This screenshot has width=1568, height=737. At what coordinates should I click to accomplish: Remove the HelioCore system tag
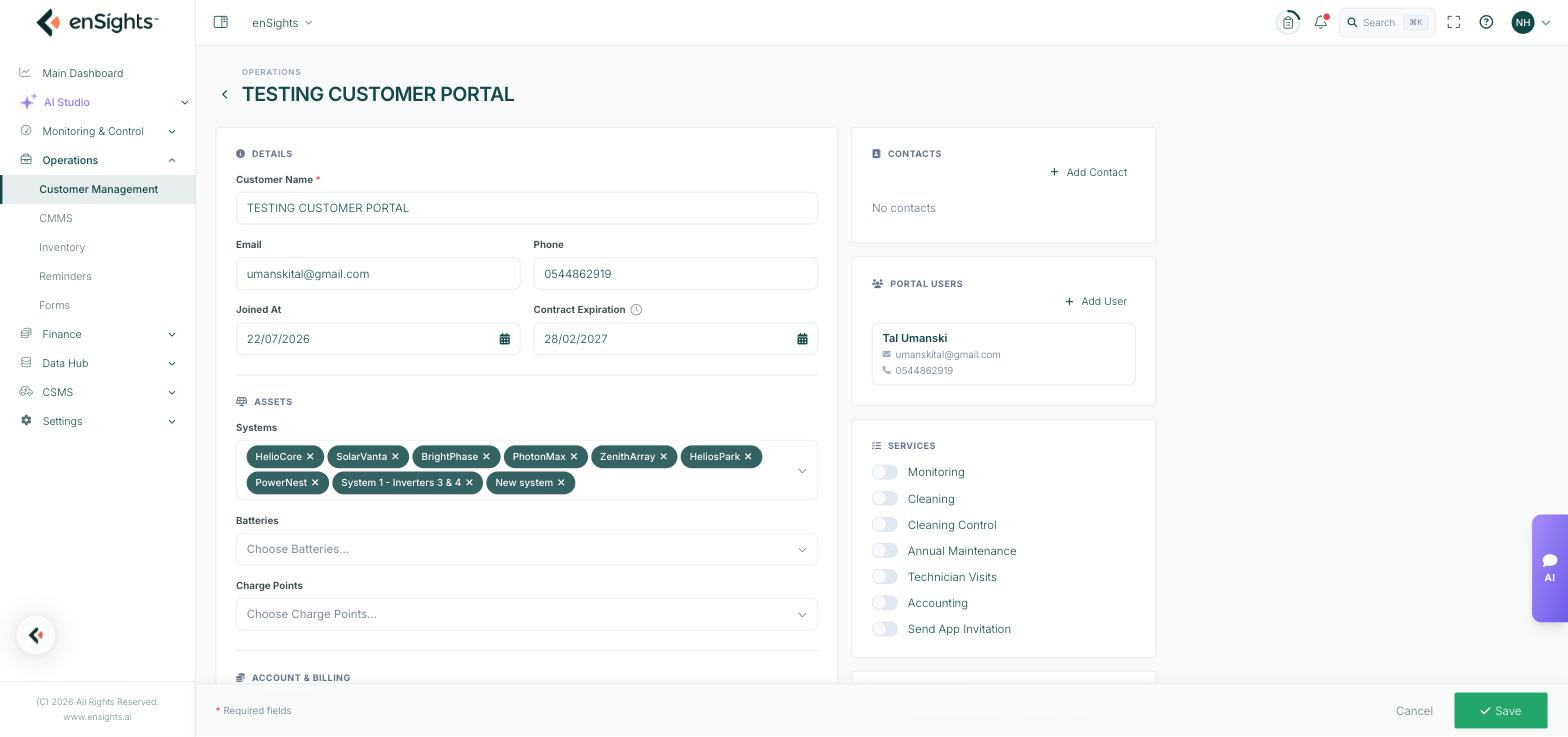pyautogui.click(x=310, y=457)
